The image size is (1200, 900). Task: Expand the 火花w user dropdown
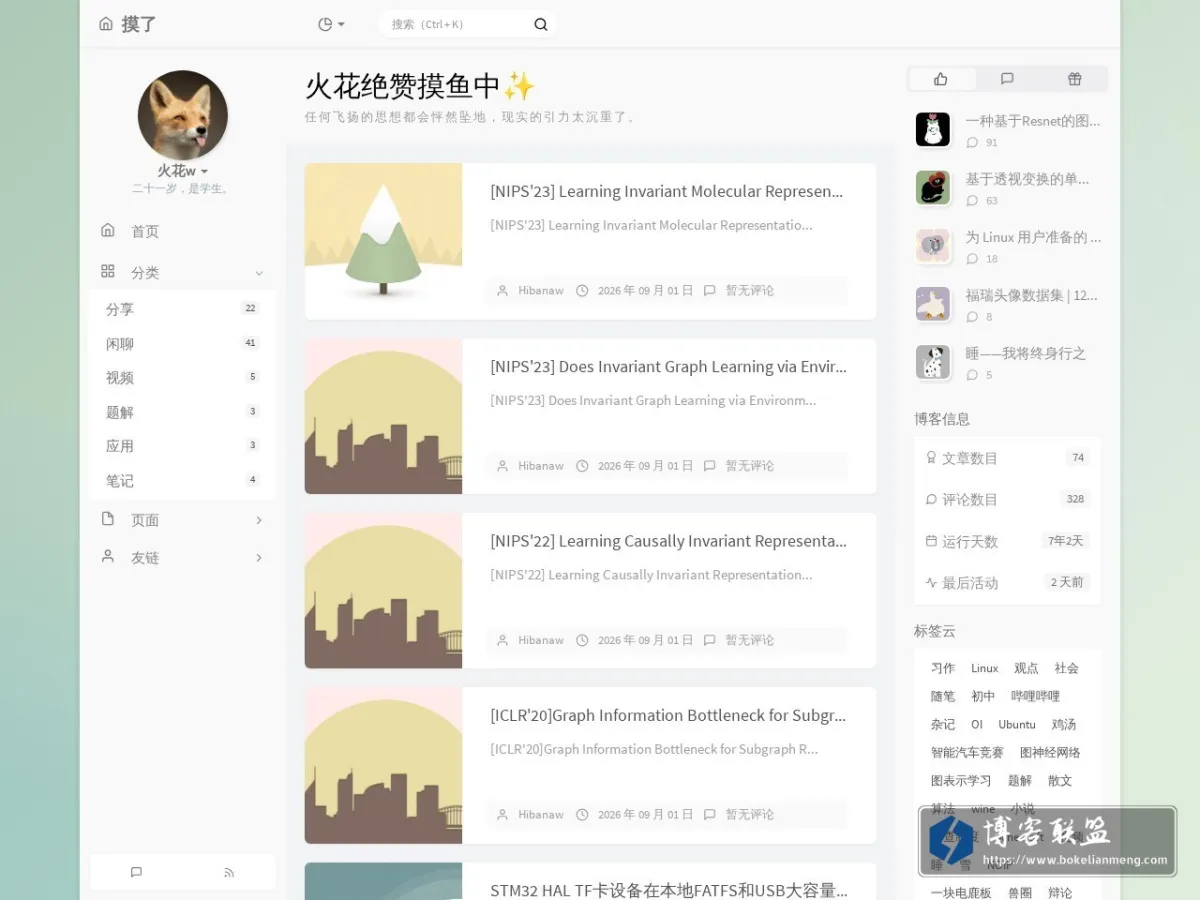[183, 171]
